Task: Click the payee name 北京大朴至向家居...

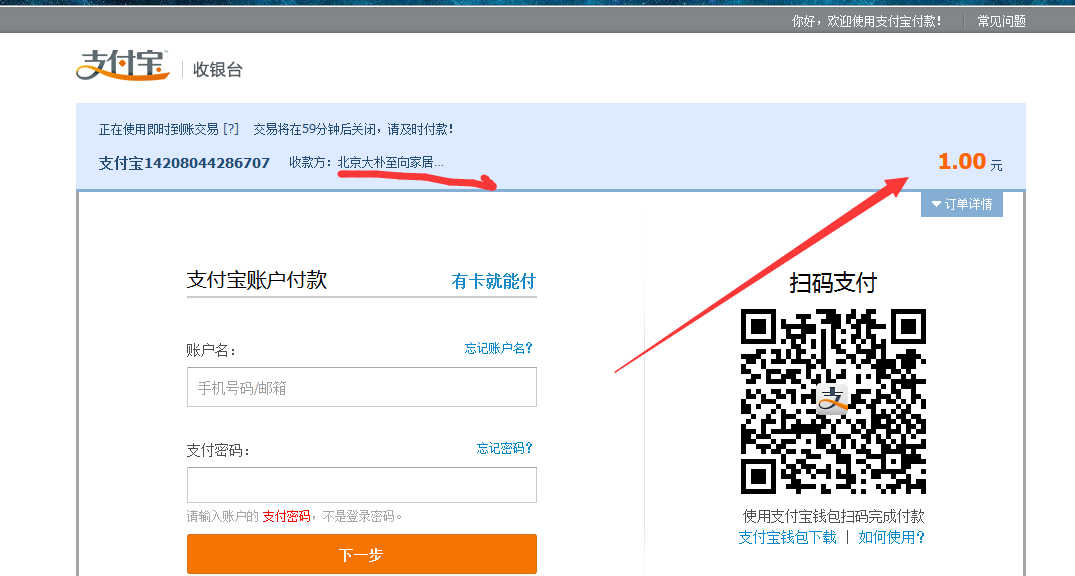Action: 390,163
